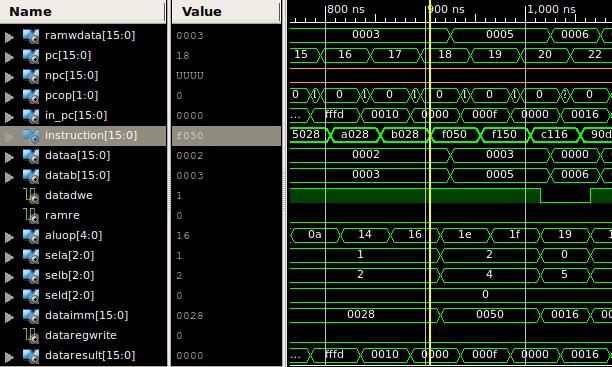612x367 pixels.
Task: Click the bus icon beside dataresult[15:0]
Action: click(x=31, y=355)
